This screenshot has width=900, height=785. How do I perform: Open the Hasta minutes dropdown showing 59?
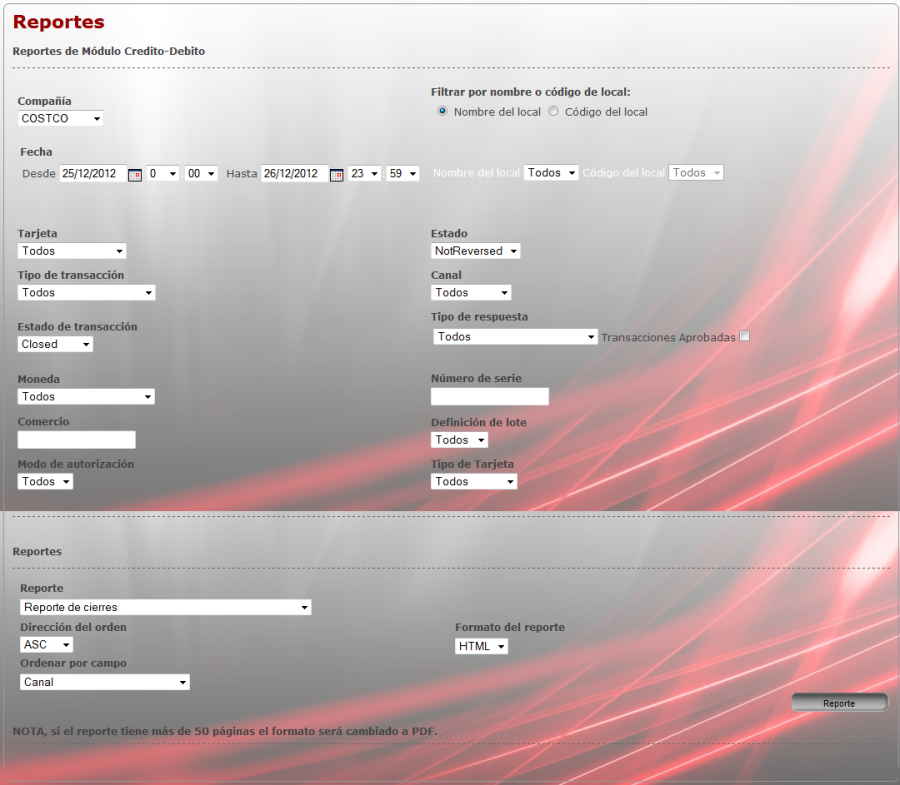(403, 173)
